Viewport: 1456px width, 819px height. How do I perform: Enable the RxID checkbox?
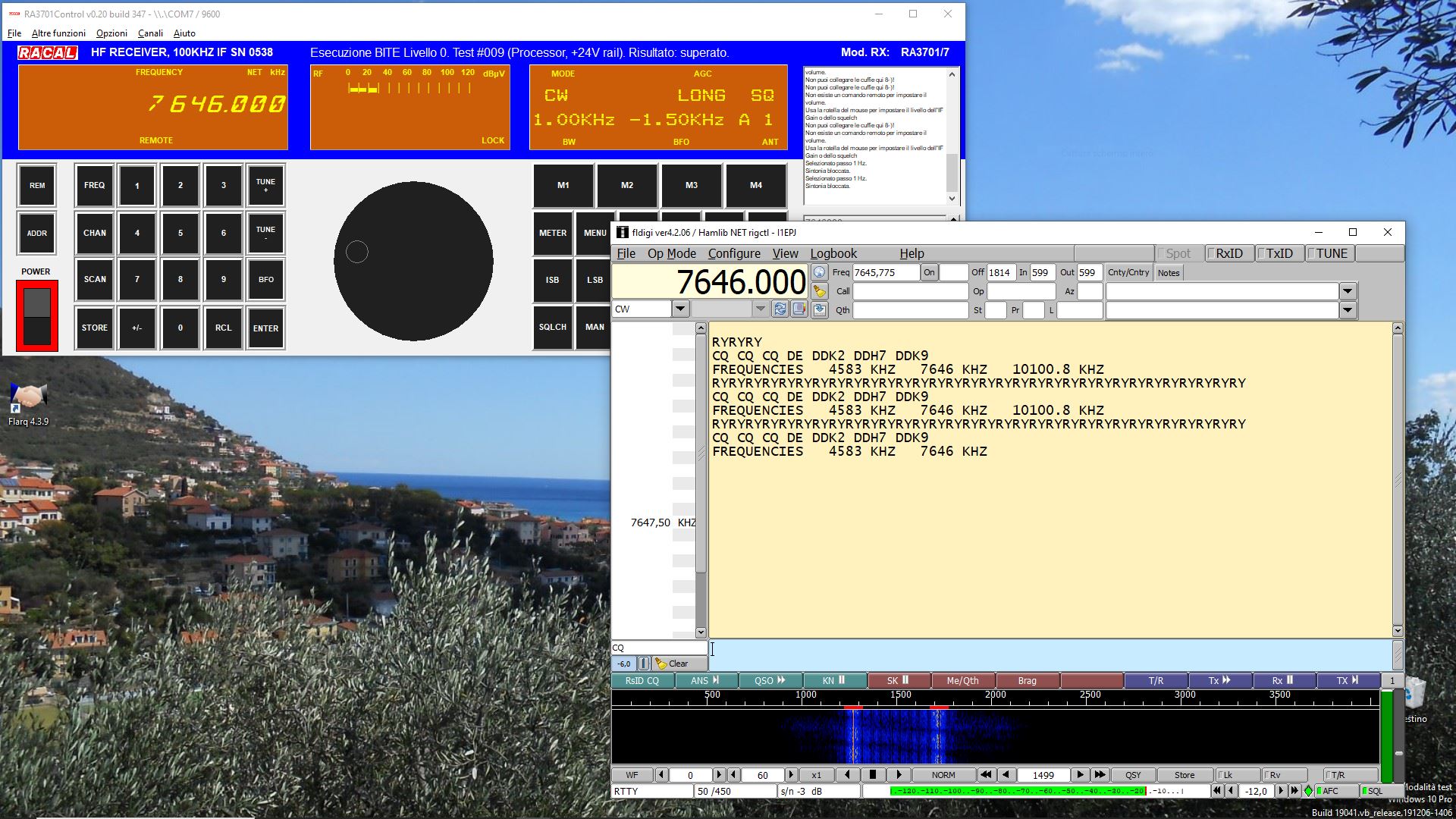click(1228, 253)
